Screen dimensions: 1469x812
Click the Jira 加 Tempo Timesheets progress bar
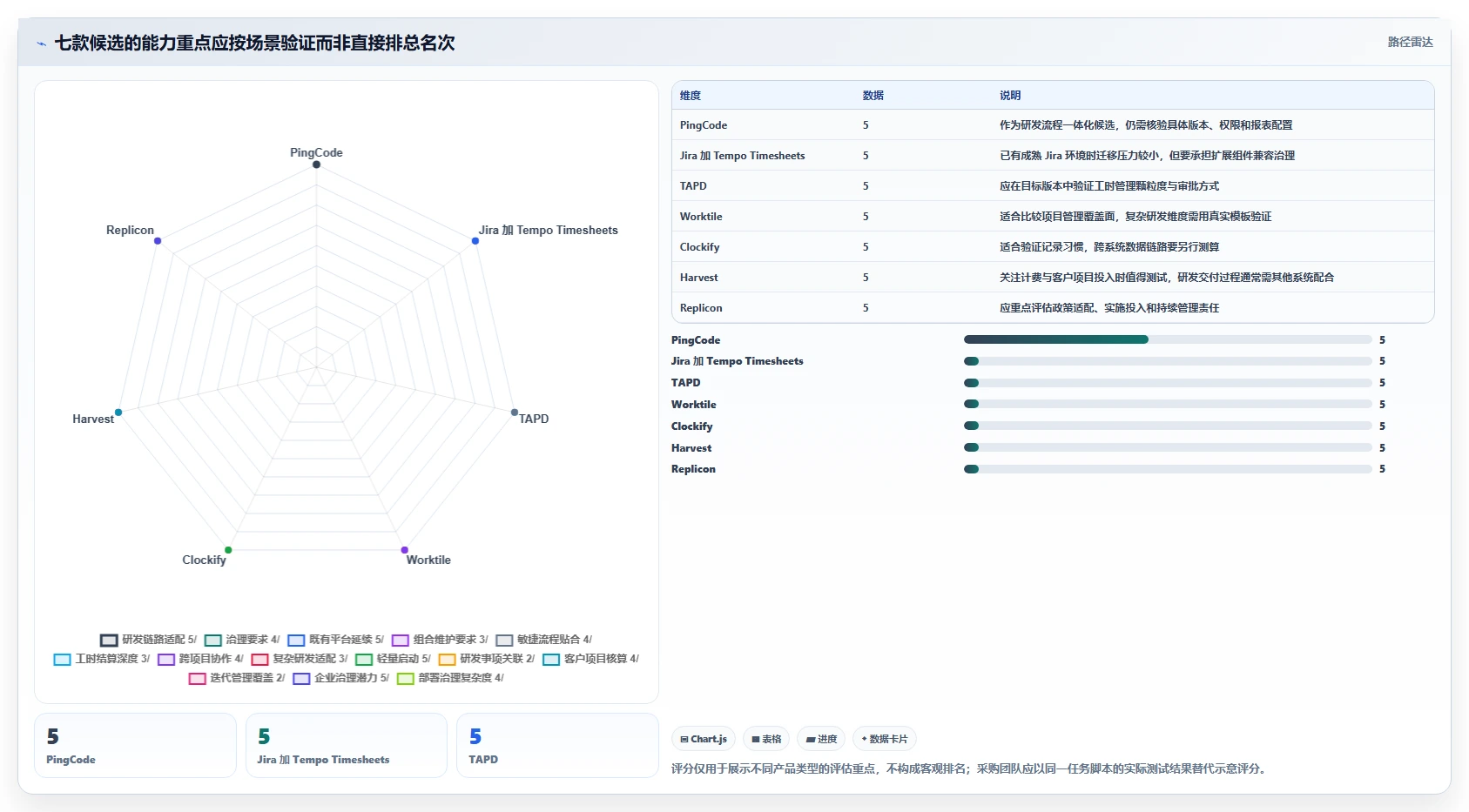coord(1168,361)
